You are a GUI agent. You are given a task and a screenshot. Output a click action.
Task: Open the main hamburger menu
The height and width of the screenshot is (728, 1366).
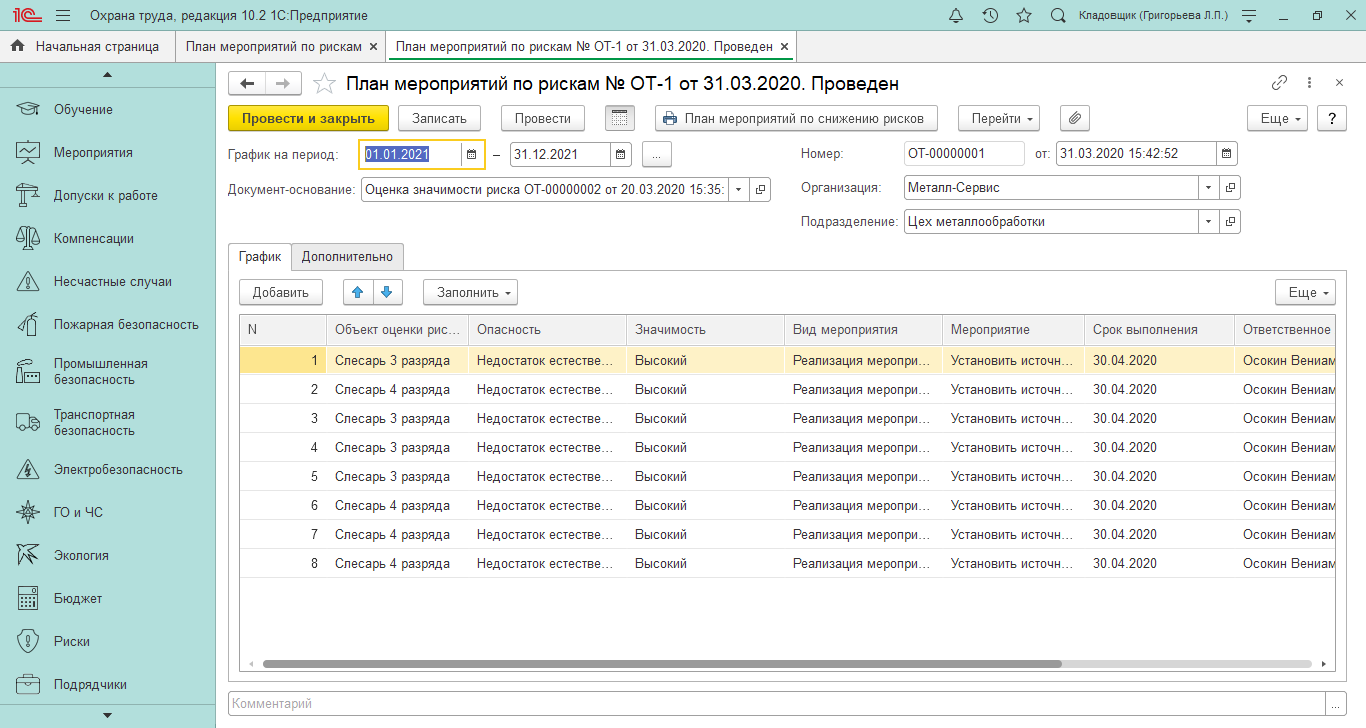pos(63,16)
